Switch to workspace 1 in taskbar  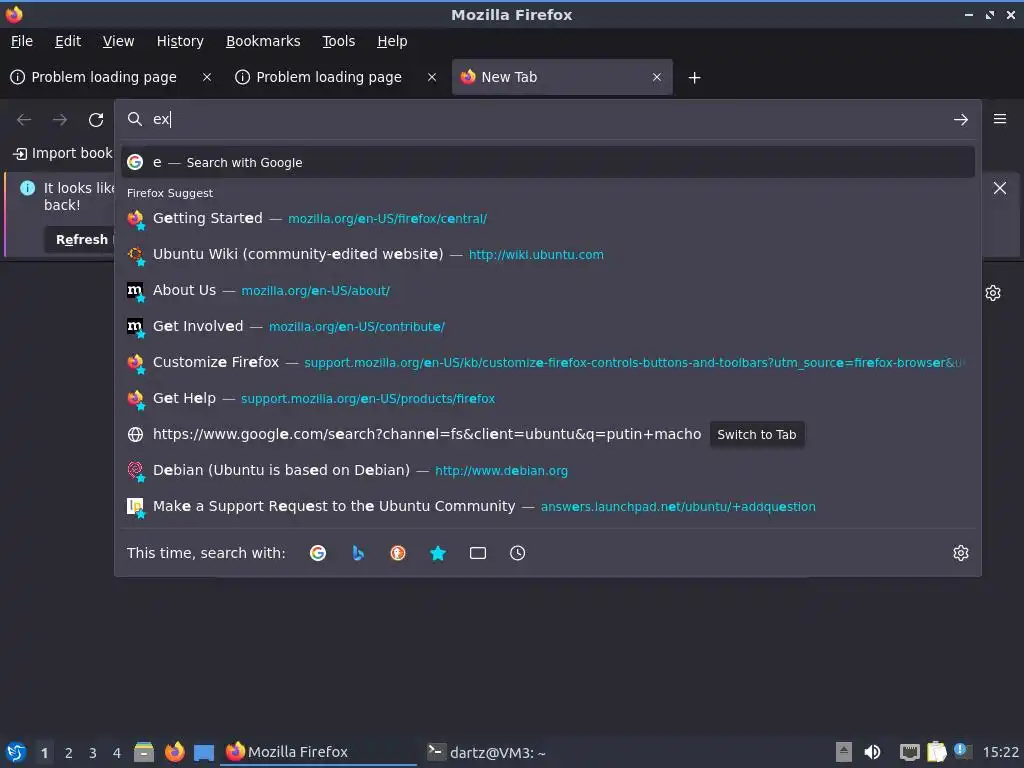point(44,753)
